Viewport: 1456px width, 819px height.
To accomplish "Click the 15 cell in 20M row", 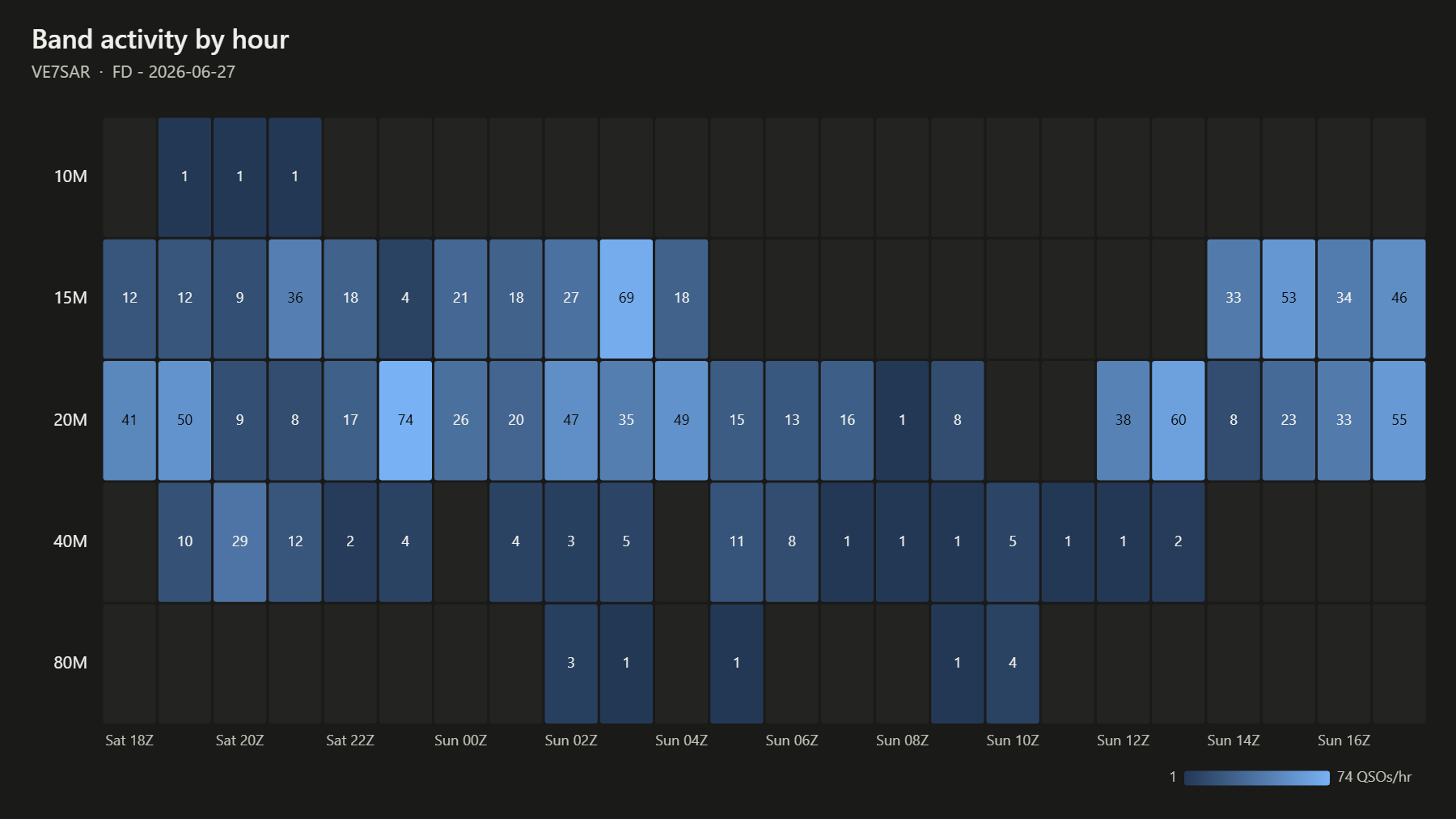I will (736, 420).
